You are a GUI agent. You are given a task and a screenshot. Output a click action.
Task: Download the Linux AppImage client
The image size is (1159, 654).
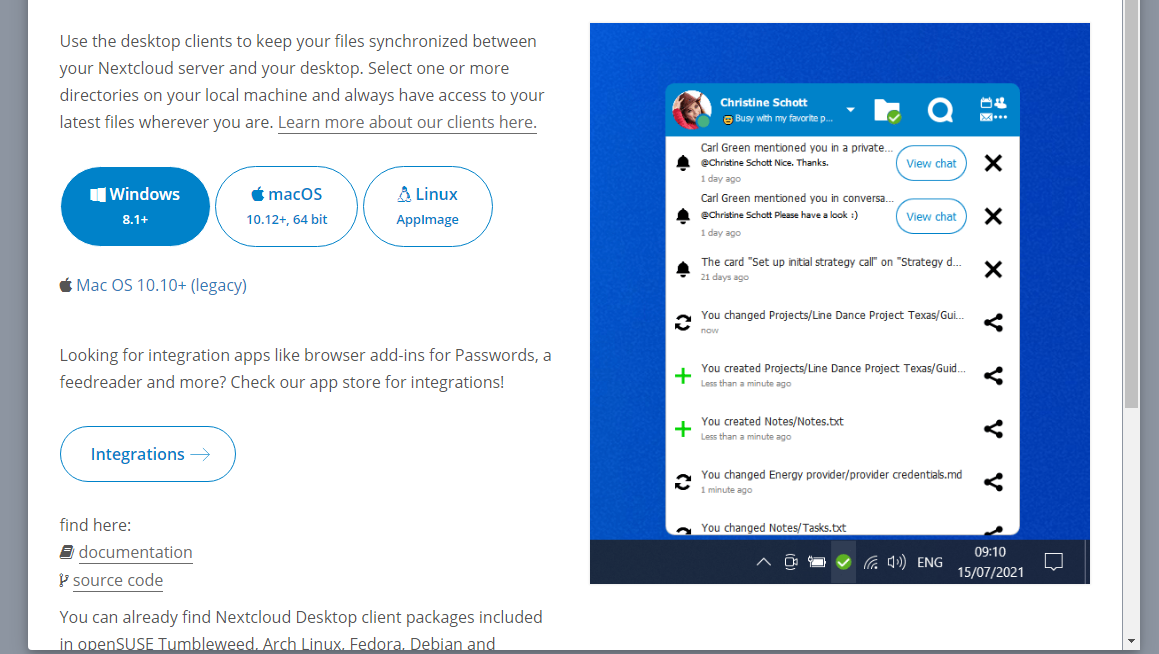428,206
